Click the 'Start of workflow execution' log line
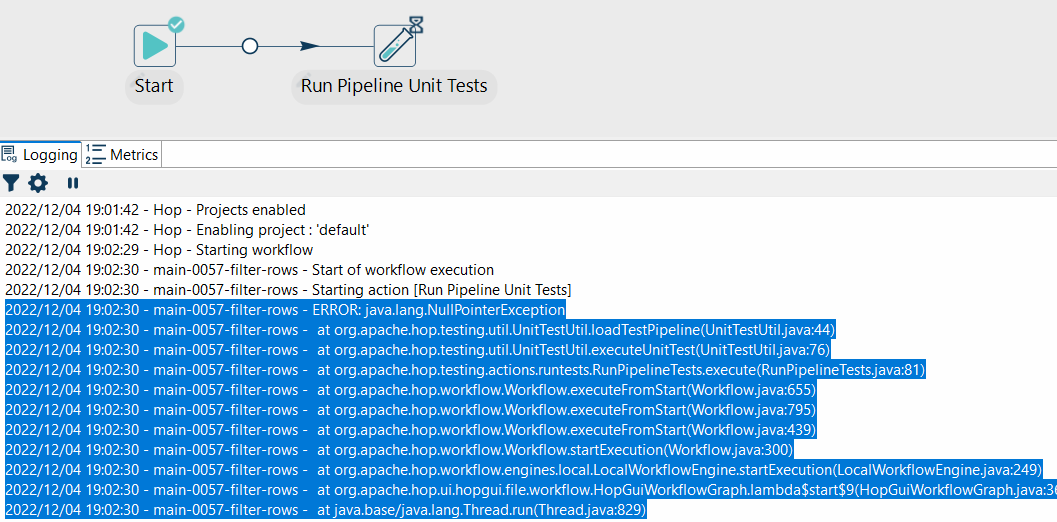The height and width of the screenshot is (522, 1057). pos(249,270)
